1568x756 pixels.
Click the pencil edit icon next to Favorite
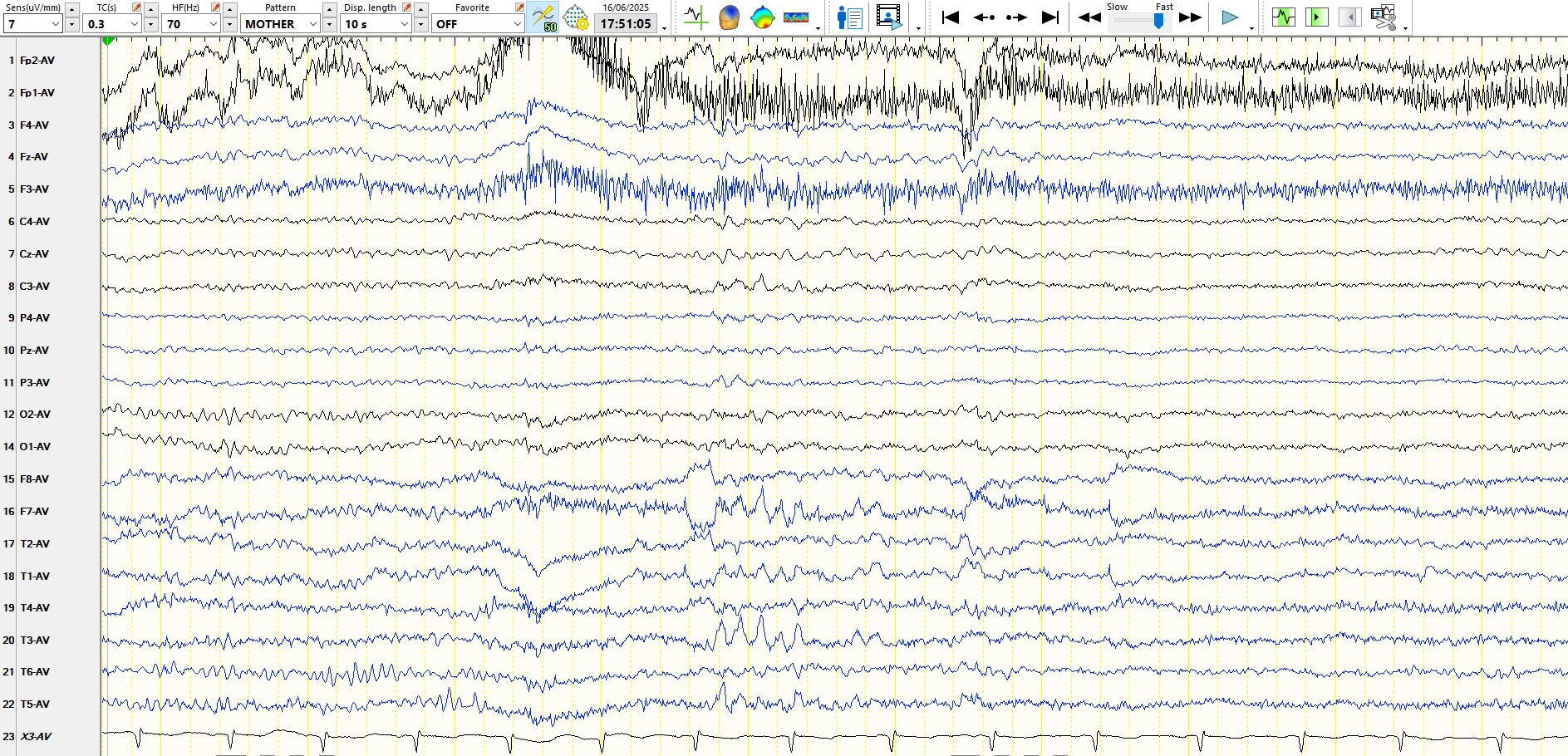(519, 7)
